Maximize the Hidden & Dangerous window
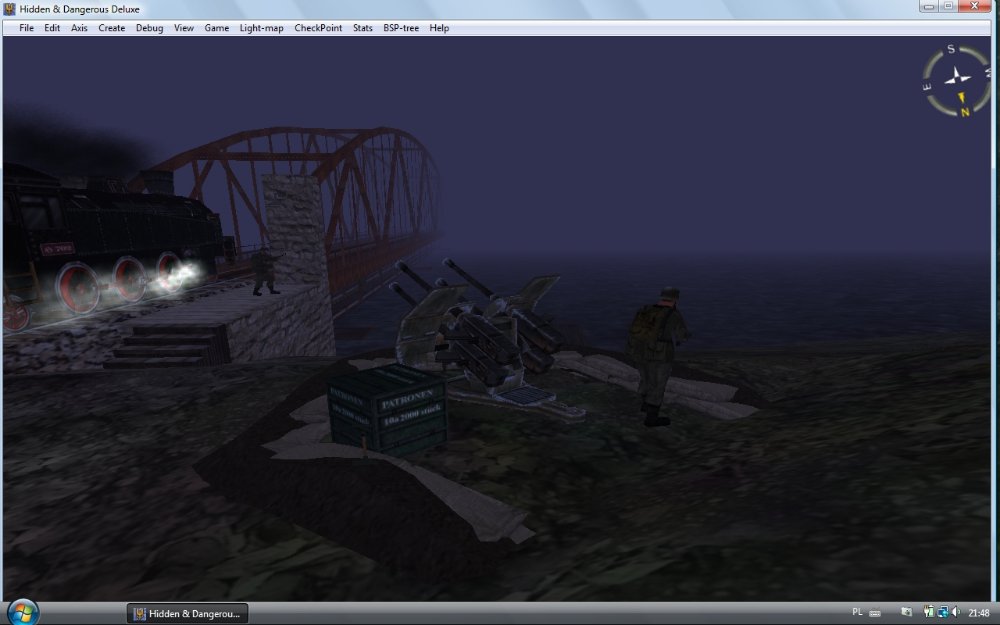Screen dimensions: 1000x625 click(x=948, y=6)
